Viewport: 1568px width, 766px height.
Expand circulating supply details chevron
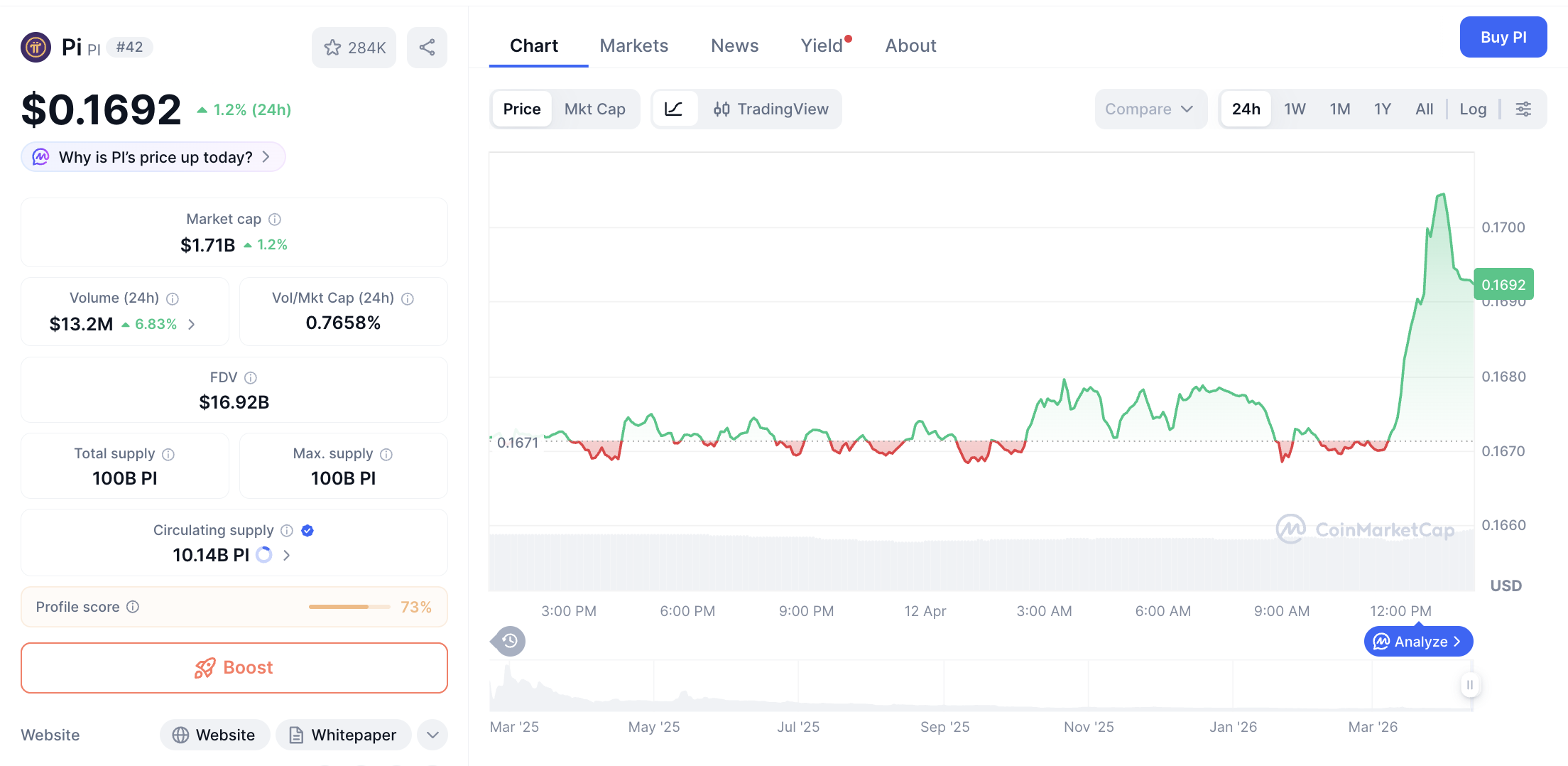tap(287, 555)
